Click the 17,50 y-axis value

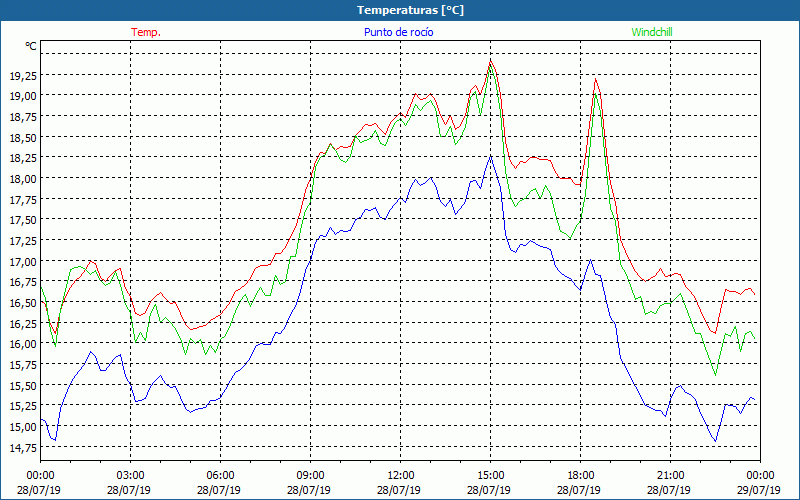(23, 220)
